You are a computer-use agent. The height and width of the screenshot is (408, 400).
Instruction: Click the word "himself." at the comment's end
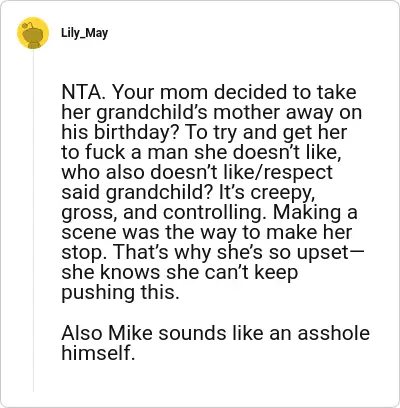(x=98, y=353)
